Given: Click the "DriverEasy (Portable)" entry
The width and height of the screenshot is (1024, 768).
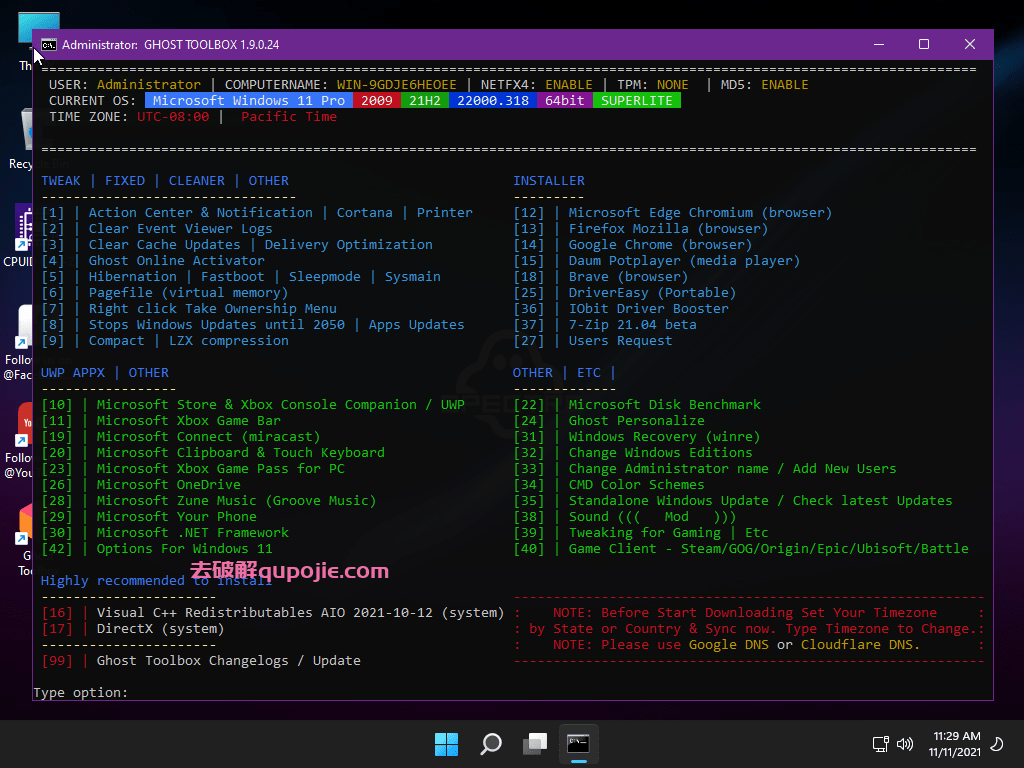Looking at the screenshot, I should (652, 293).
